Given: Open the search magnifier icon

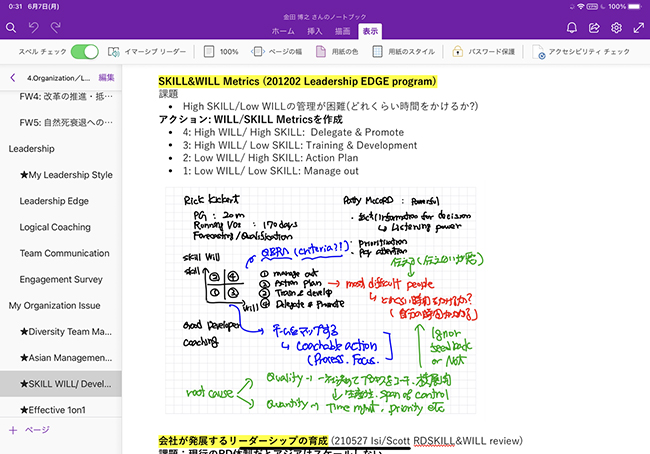Looking at the screenshot, I should (11, 27).
